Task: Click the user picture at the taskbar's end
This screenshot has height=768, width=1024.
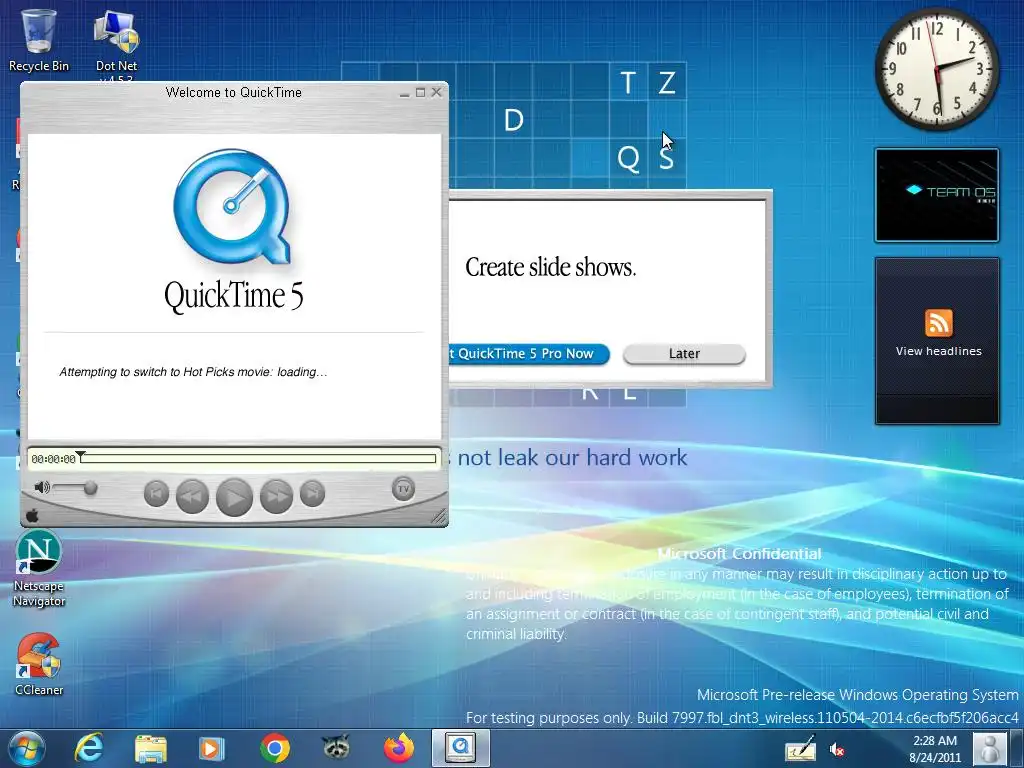Action: (x=990, y=748)
